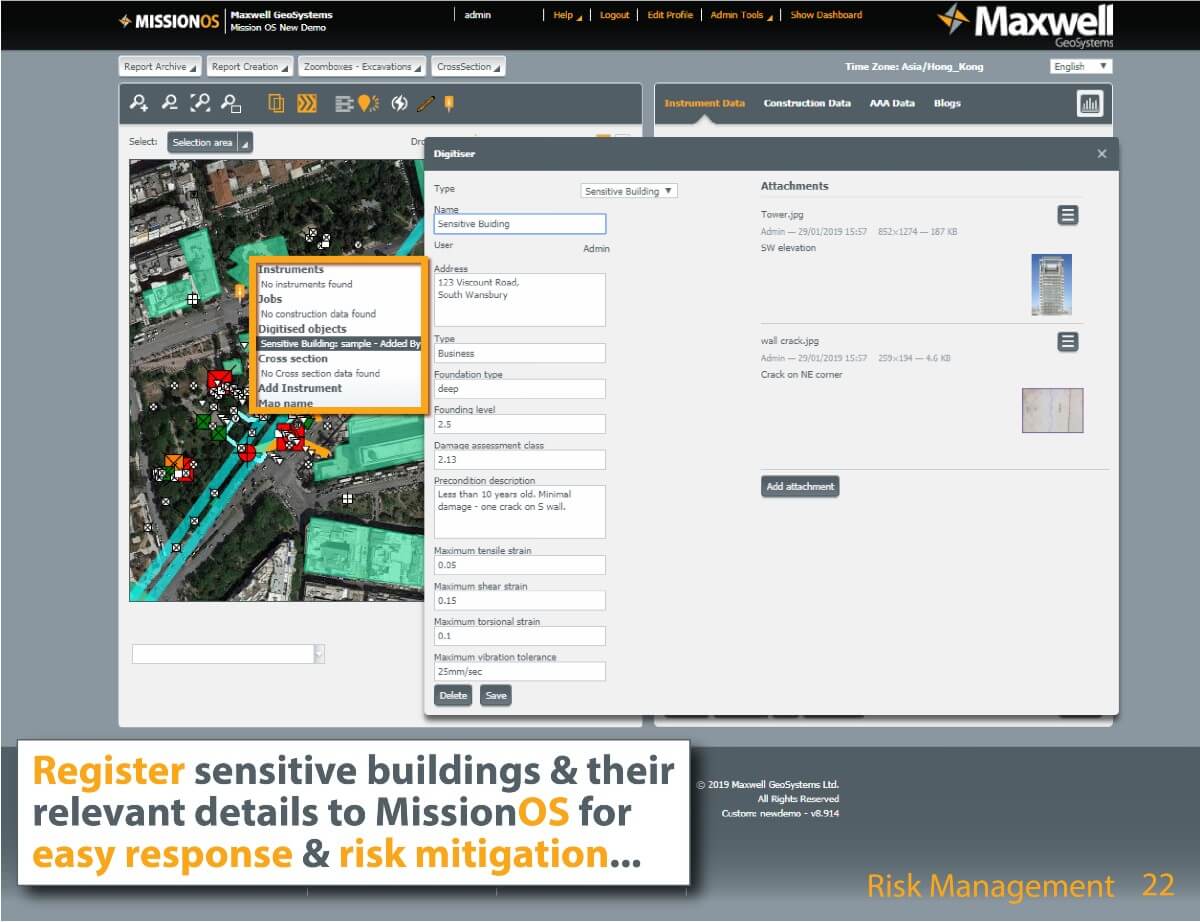Image resolution: width=1200 pixels, height=922 pixels.
Task: Click the Precondition description text area
Action: 520,512
